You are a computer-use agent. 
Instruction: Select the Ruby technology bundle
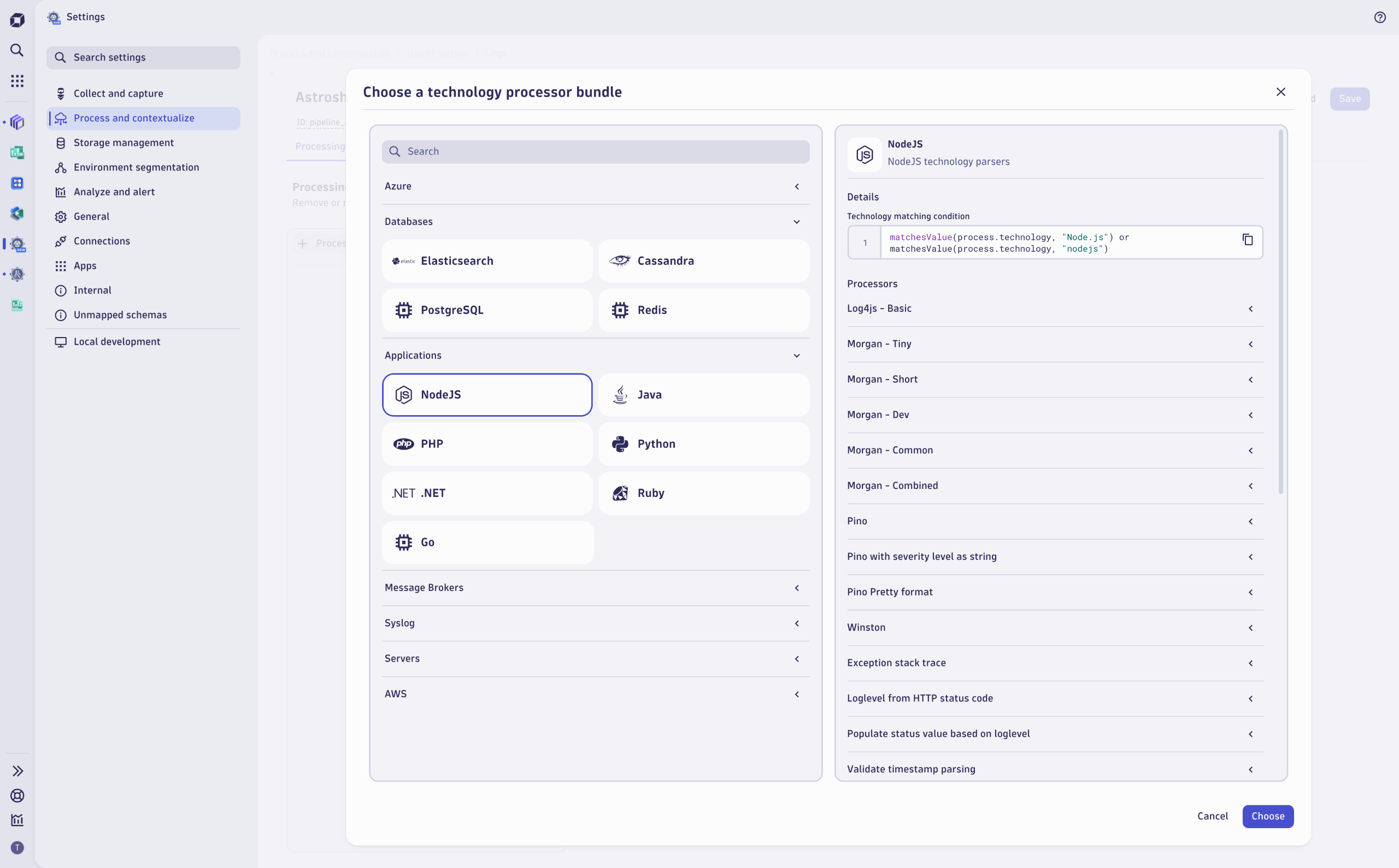pos(703,493)
